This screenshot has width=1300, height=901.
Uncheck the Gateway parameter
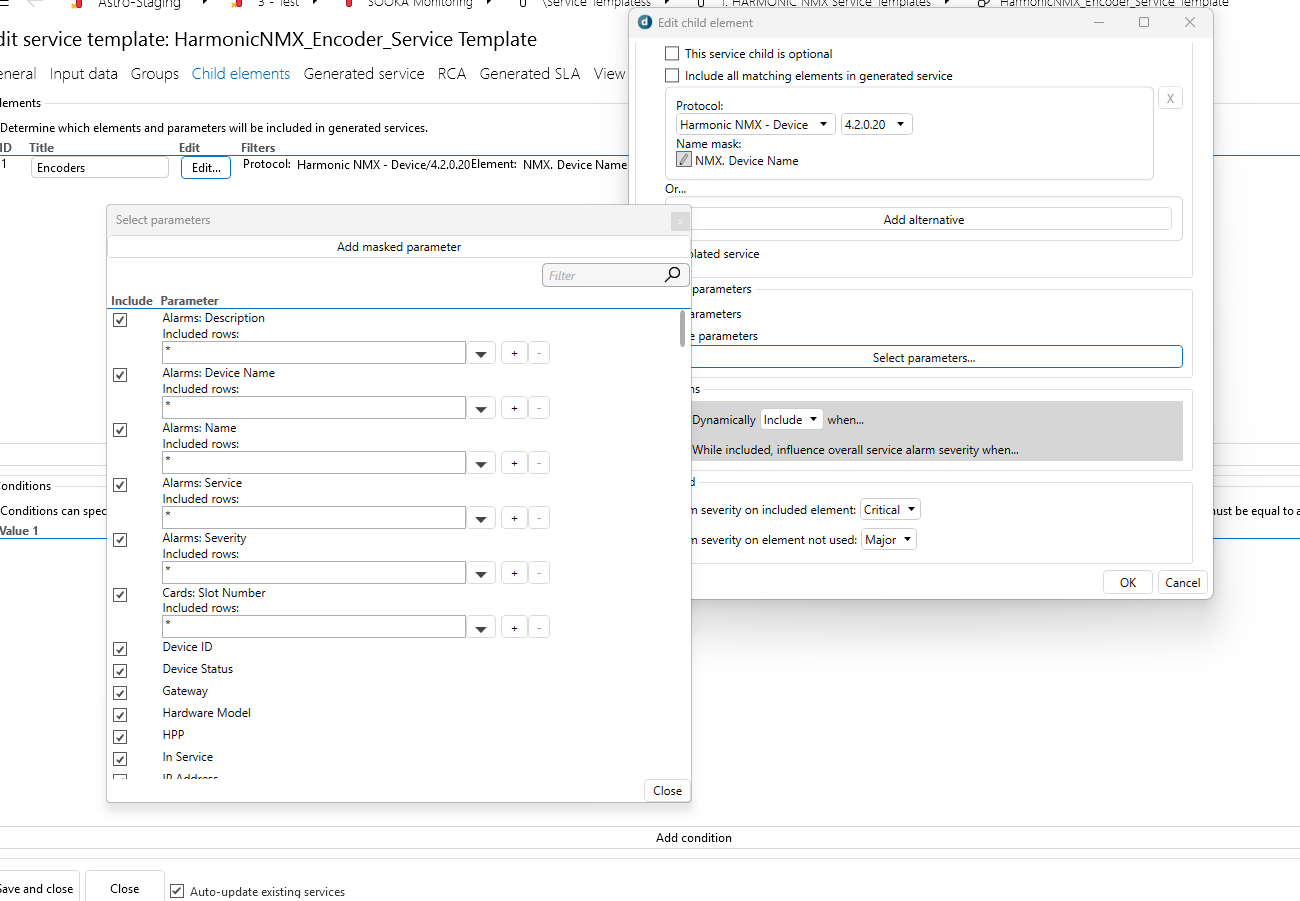pos(120,693)
